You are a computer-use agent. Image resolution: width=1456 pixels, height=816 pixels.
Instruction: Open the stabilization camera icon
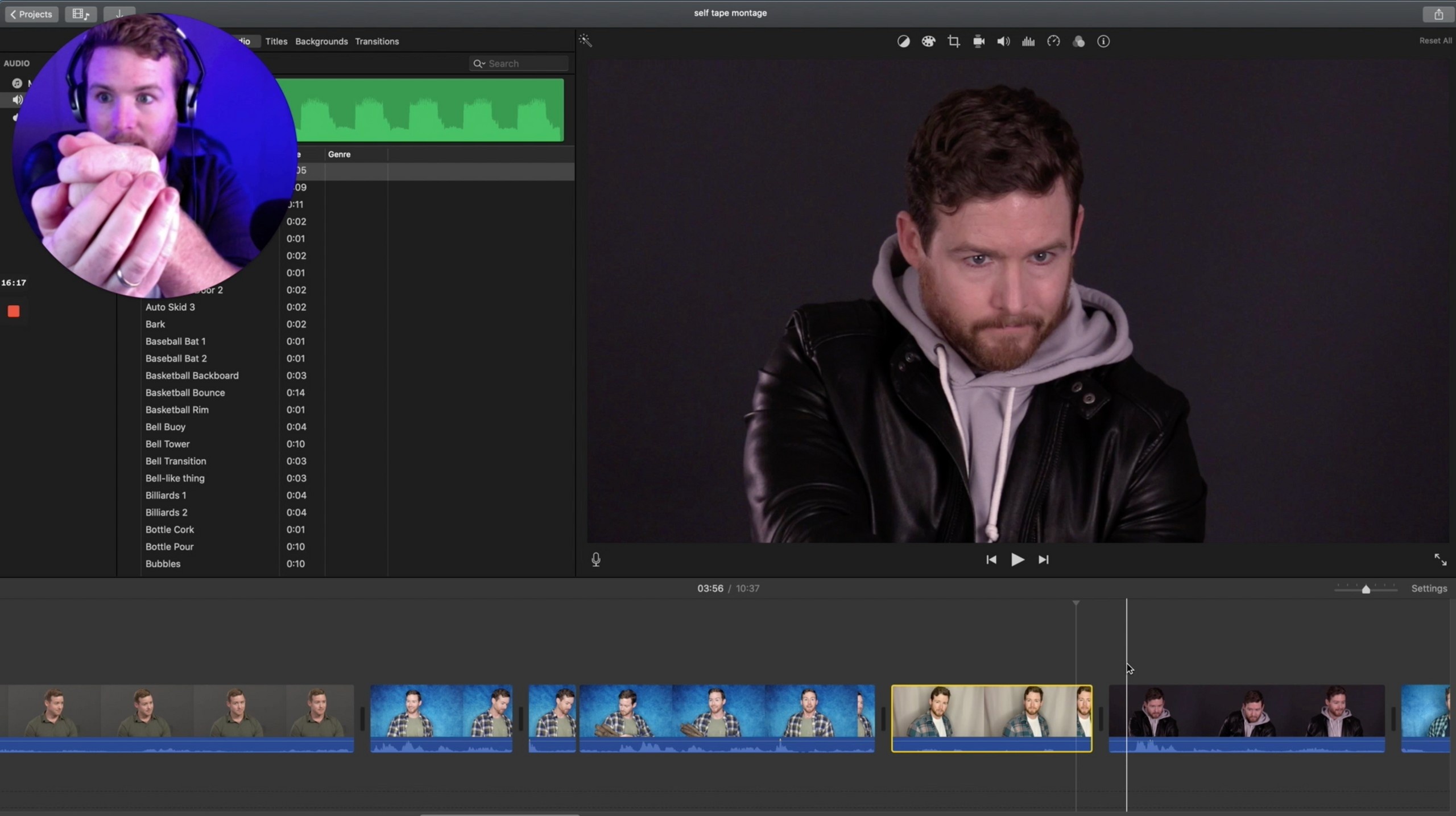(979, 42)
